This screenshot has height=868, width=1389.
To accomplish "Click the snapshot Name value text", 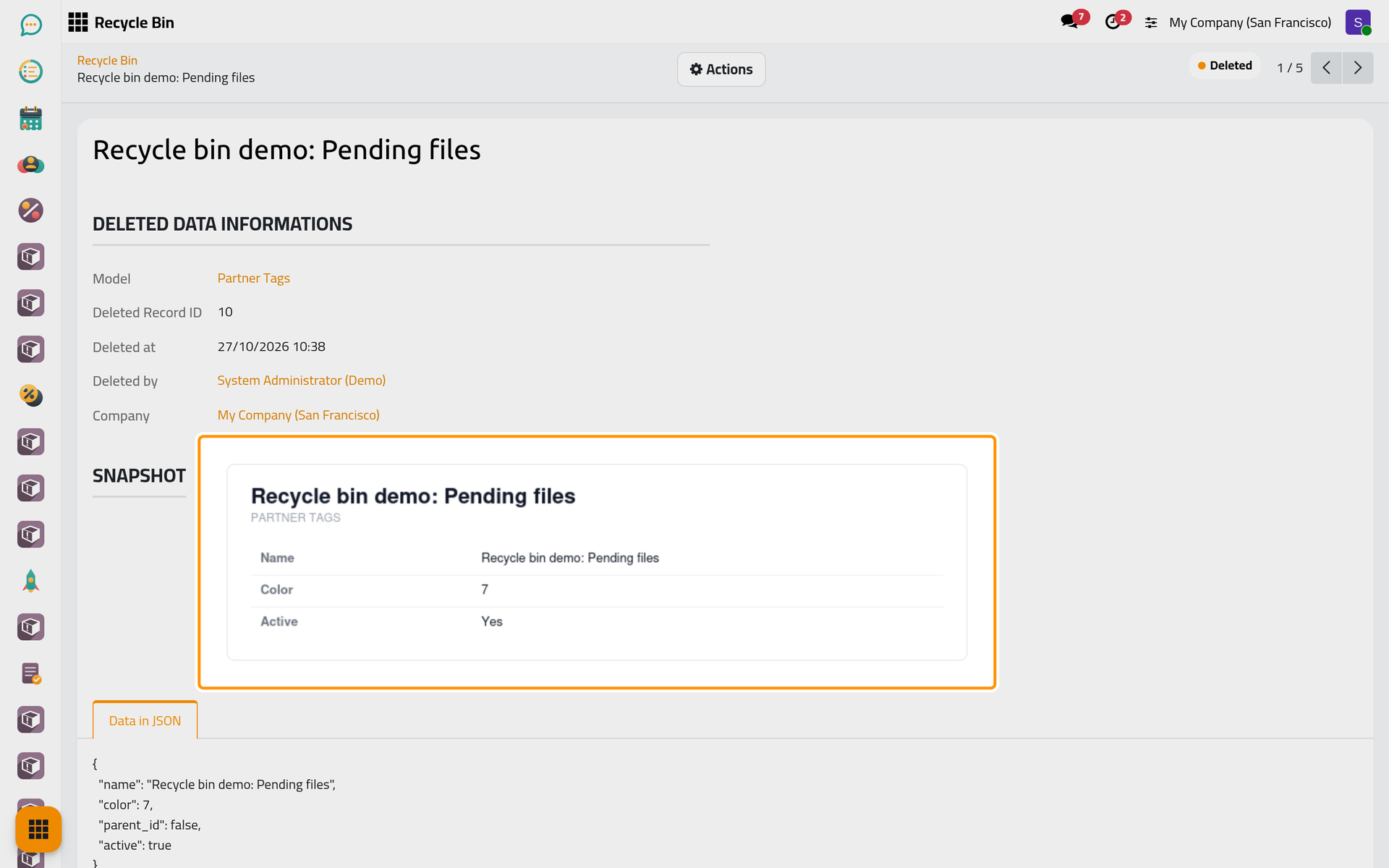I will click(570, 558).
